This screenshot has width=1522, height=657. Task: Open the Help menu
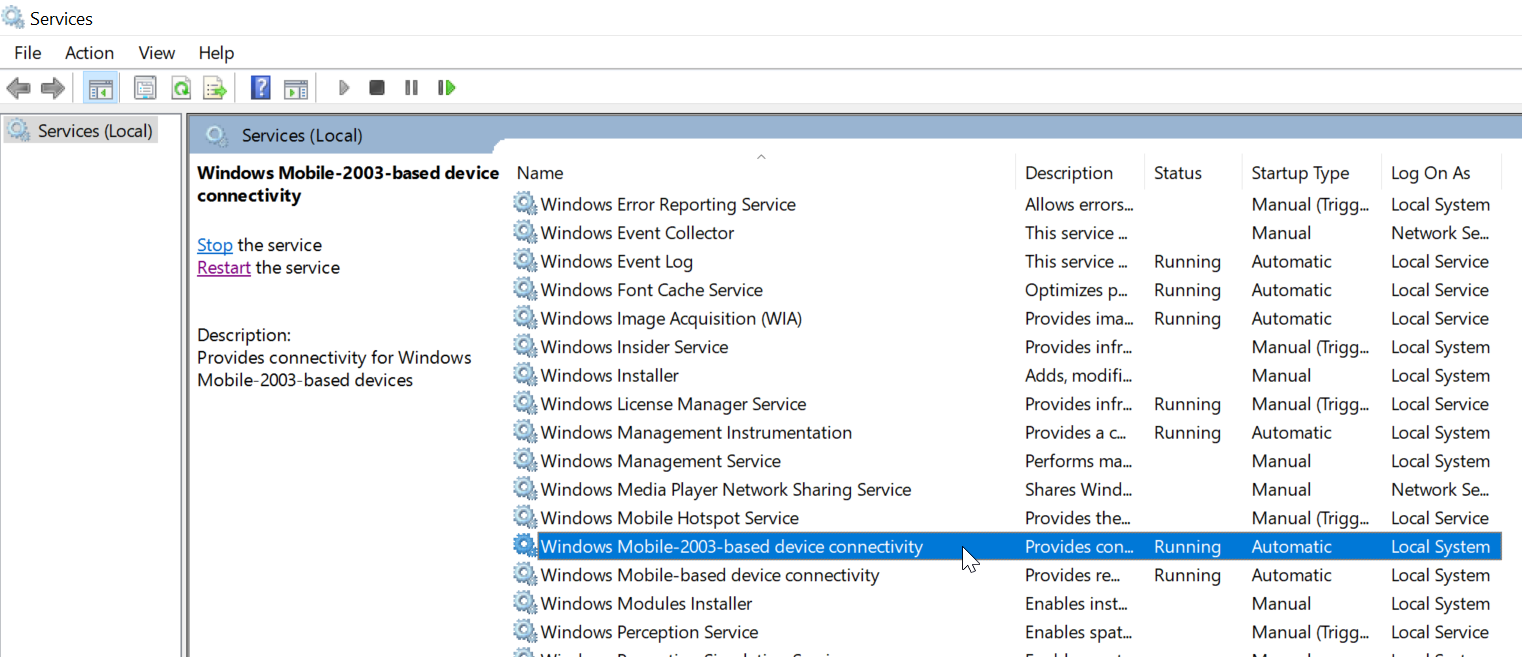click(x=216, y=53)
